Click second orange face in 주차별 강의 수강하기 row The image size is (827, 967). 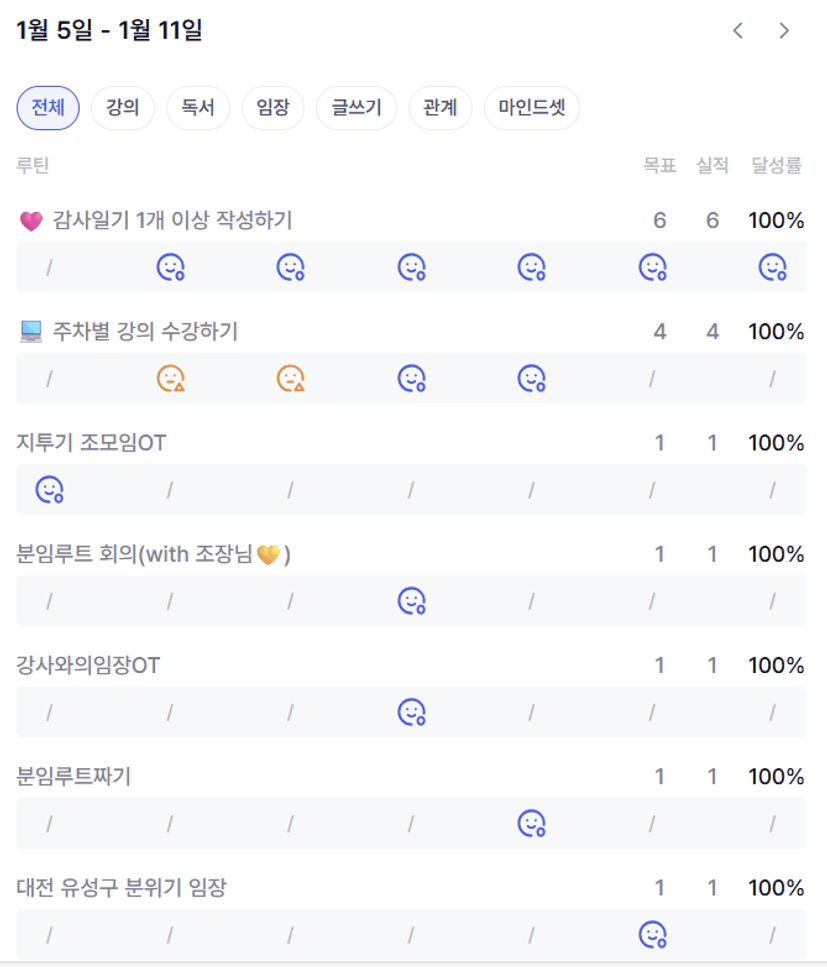(290, 379)
